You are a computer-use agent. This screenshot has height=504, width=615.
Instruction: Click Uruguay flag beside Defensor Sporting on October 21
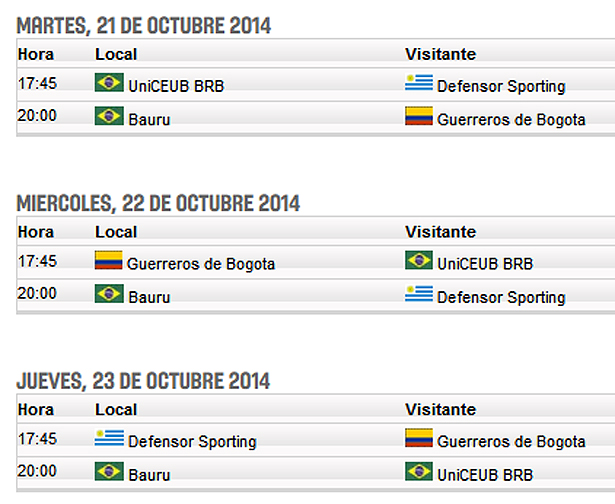[419, 84]
